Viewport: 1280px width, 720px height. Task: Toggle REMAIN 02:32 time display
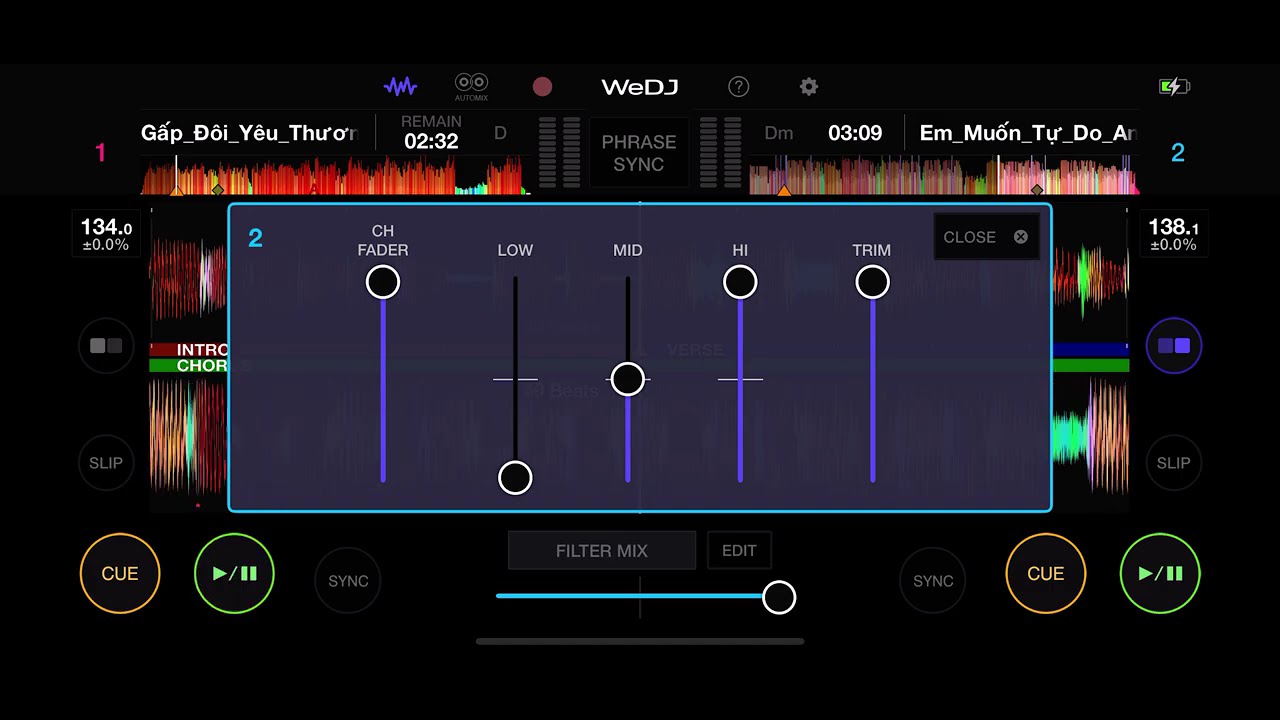431,132
